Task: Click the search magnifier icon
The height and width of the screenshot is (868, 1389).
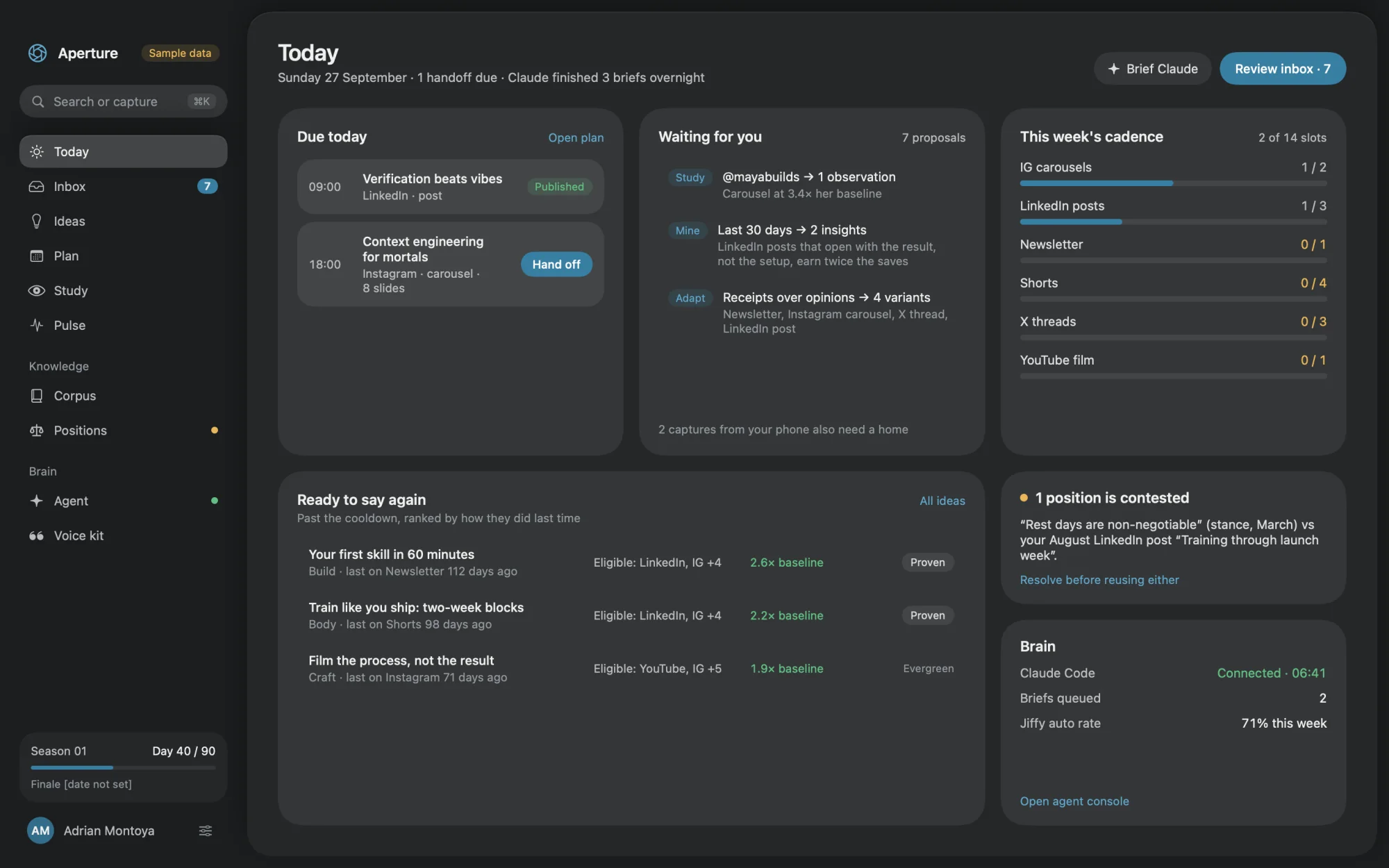Action: click(38, 101)
